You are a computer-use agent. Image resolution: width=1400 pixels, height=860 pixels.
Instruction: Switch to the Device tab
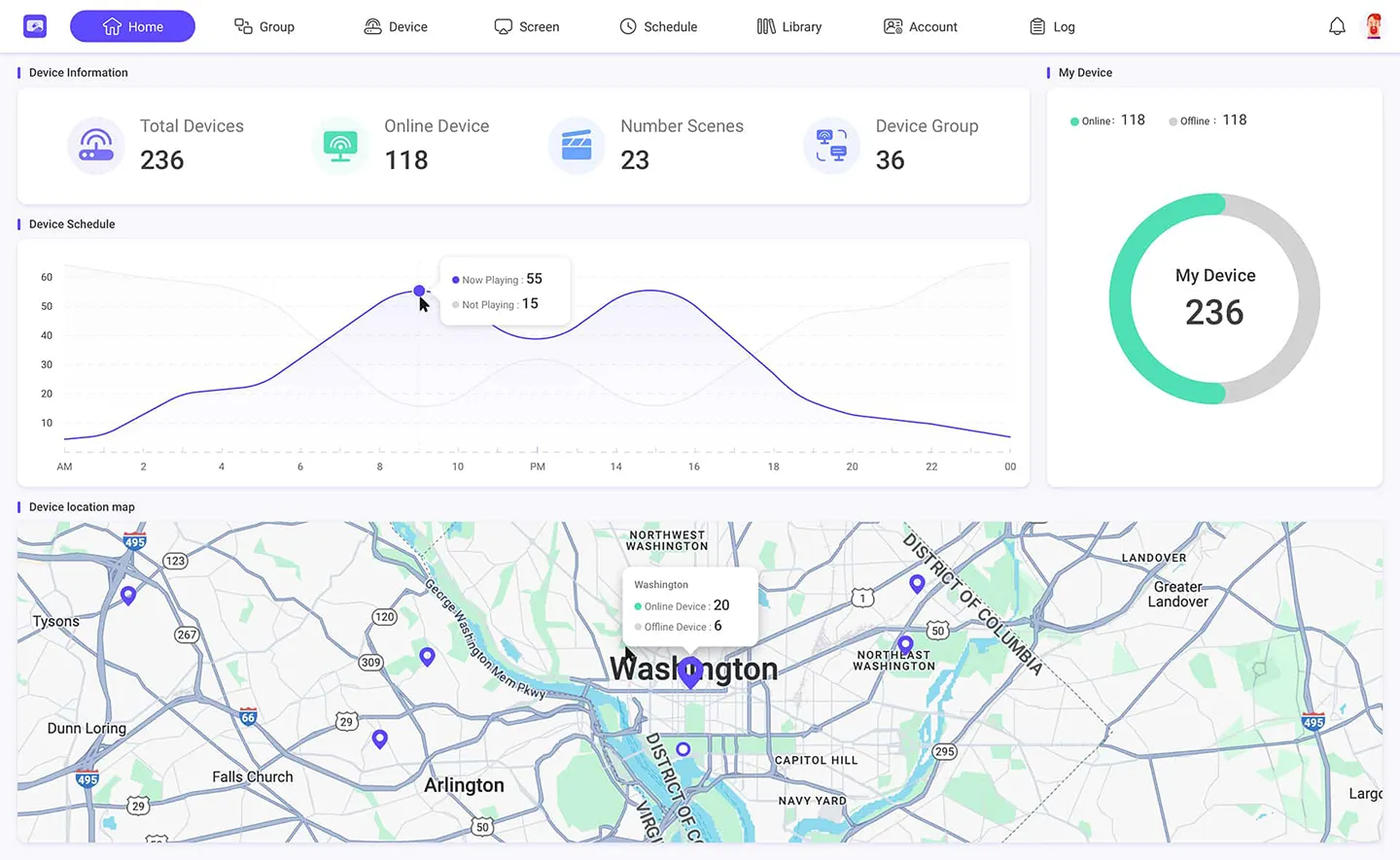pyautogui.click(x=396, y=26)
